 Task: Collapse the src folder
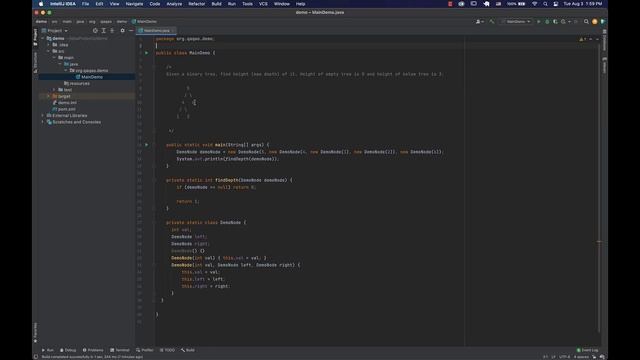[49, 51]
